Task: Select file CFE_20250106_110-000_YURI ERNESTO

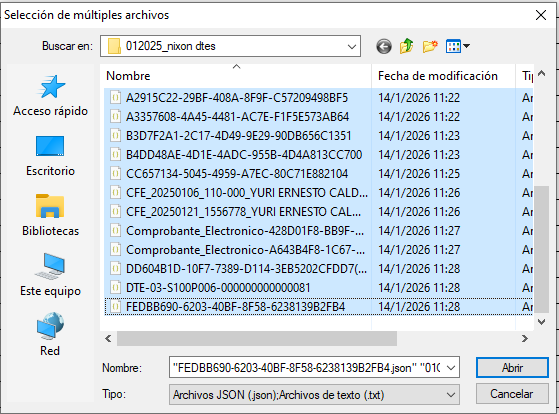Action: pos(247,193)
